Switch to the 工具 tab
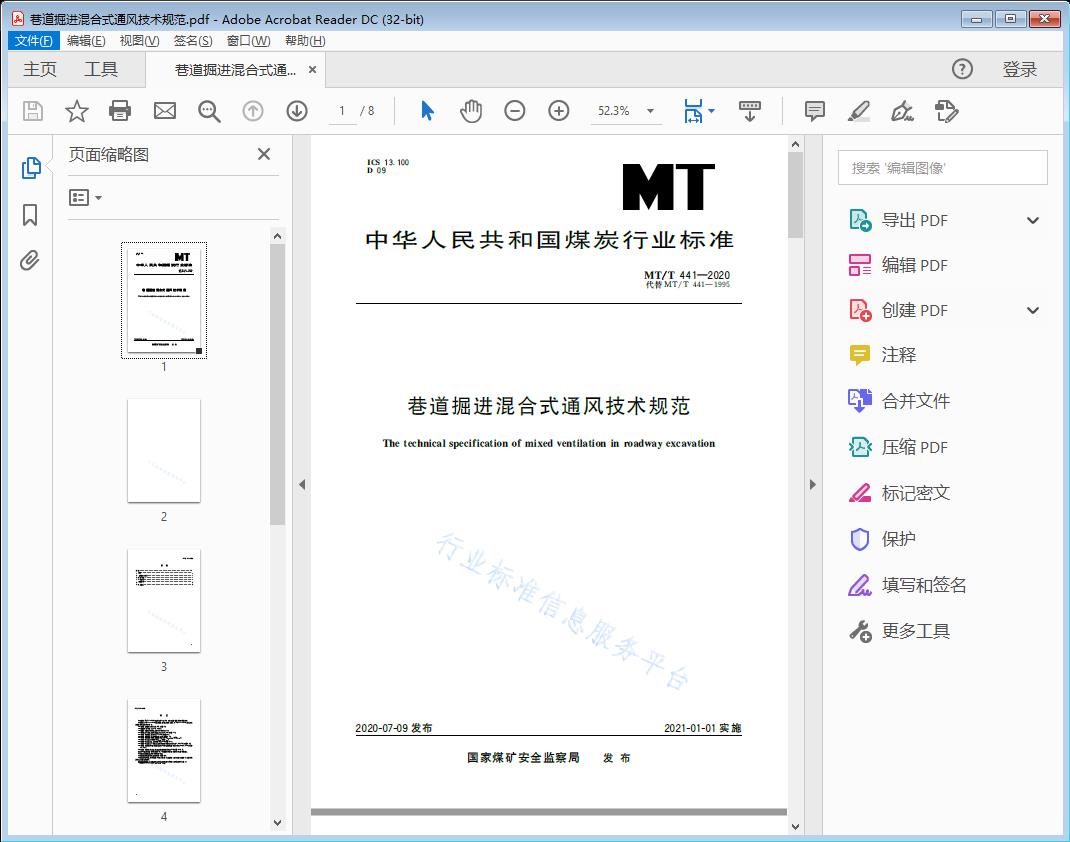The image size is (1070, 842). click(x=101, y=69)
